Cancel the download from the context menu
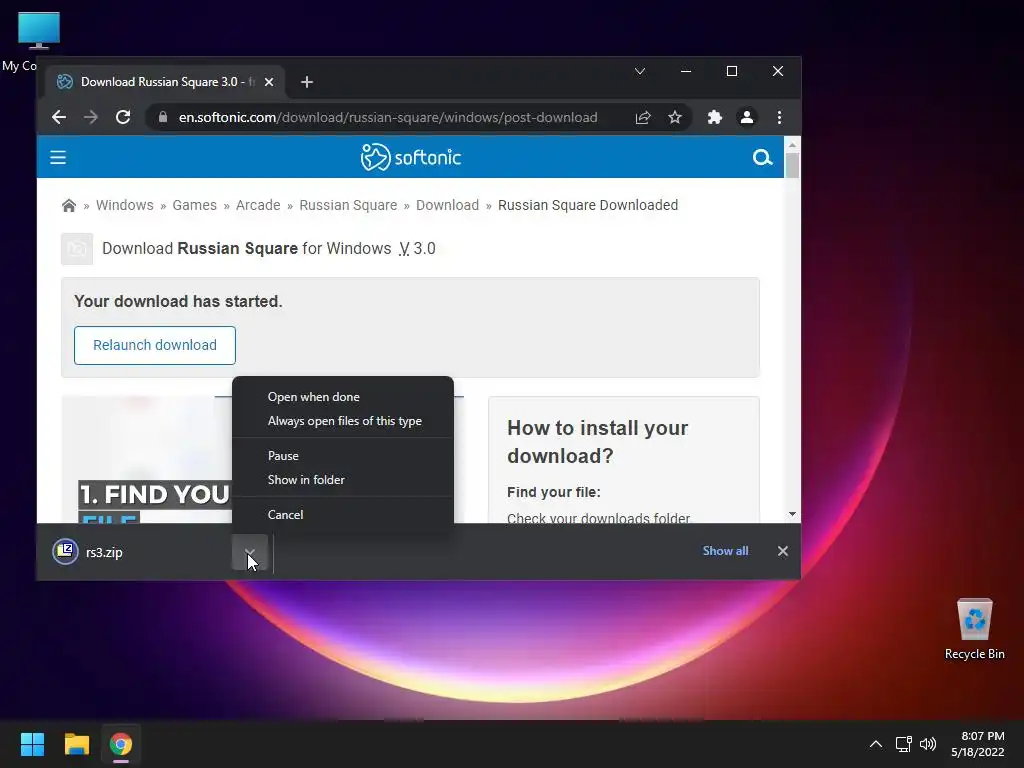This screenshot has height=768, width=1024. coord(342,515)
